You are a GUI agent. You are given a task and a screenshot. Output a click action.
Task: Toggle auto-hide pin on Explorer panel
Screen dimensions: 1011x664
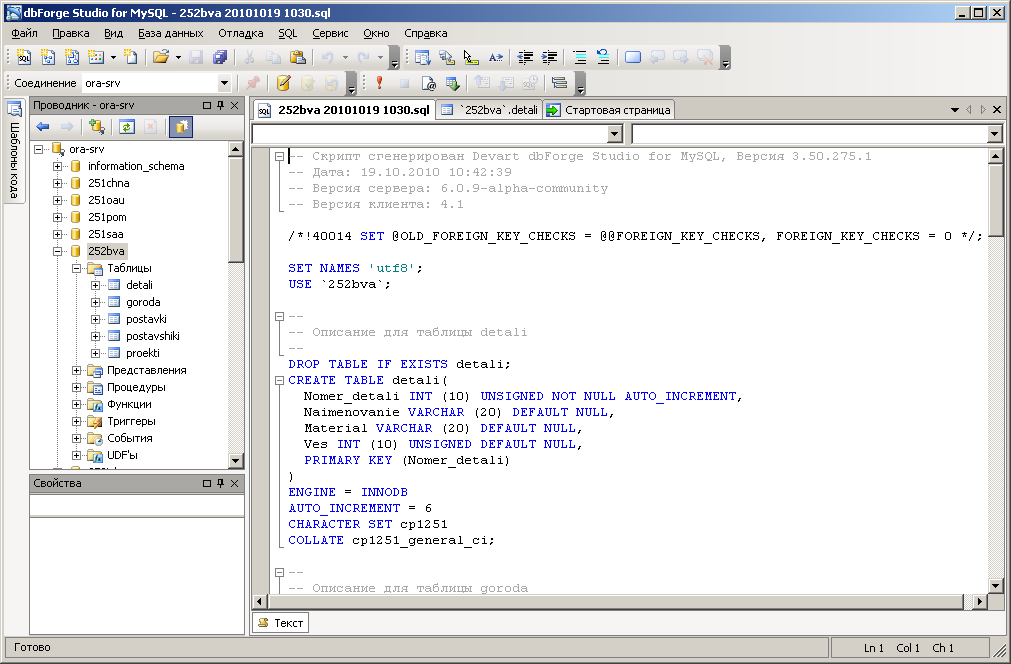(x=220, y=105)
